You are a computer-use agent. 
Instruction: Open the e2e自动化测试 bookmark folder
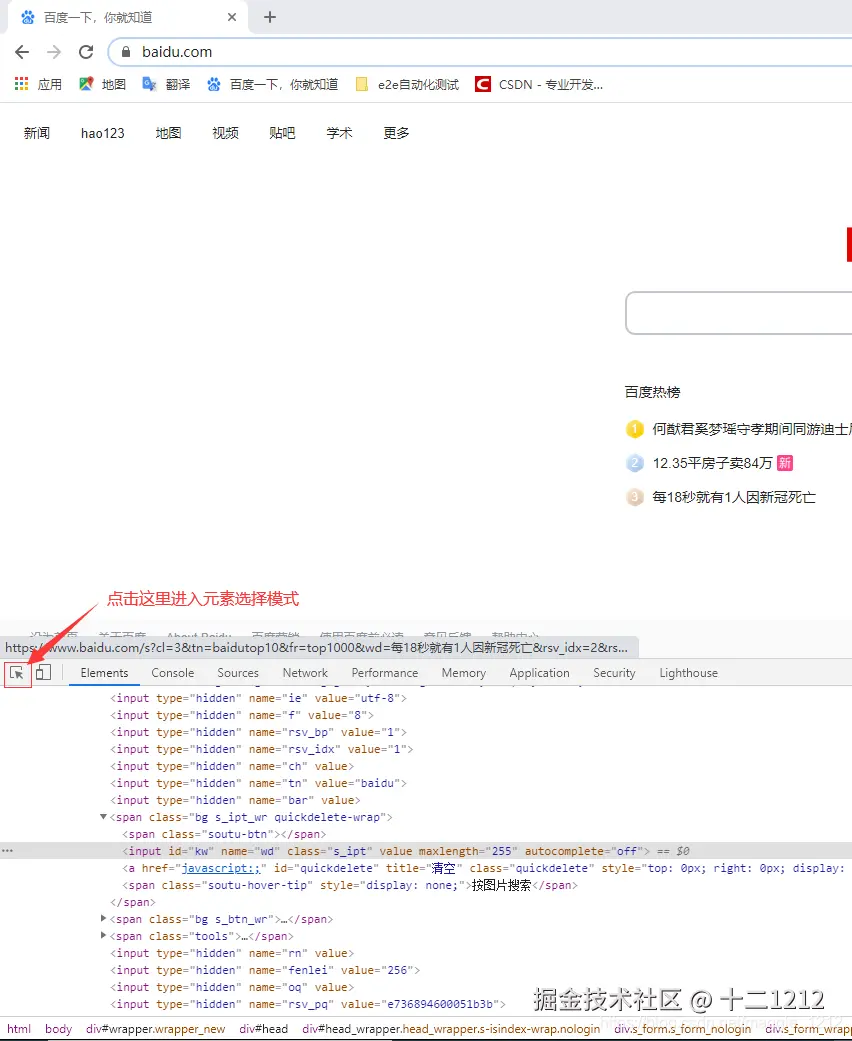pos(407,84)
